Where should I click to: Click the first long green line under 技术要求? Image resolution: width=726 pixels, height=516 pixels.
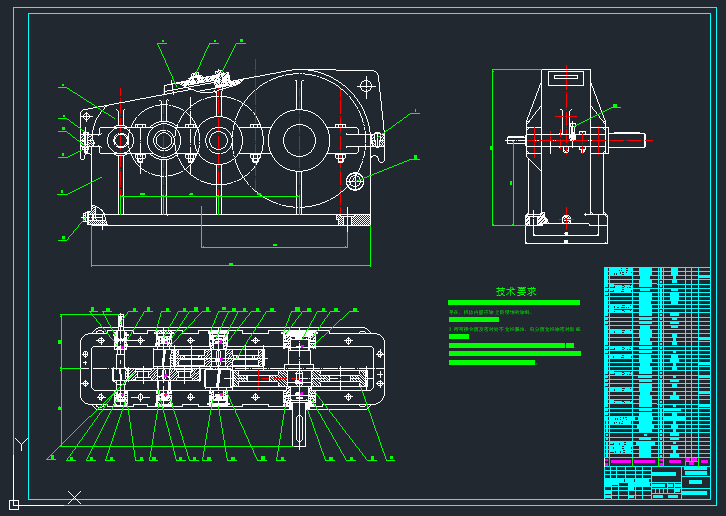point(514,302)
